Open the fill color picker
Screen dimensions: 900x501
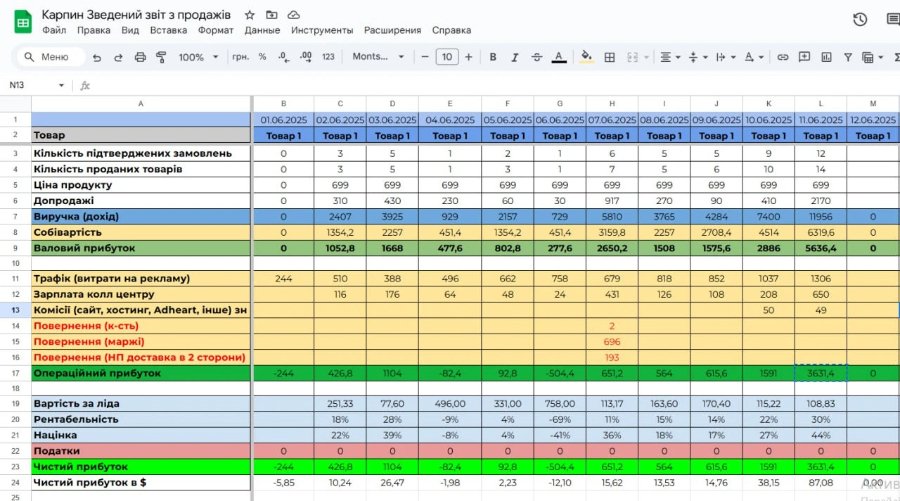click(587, 57)
